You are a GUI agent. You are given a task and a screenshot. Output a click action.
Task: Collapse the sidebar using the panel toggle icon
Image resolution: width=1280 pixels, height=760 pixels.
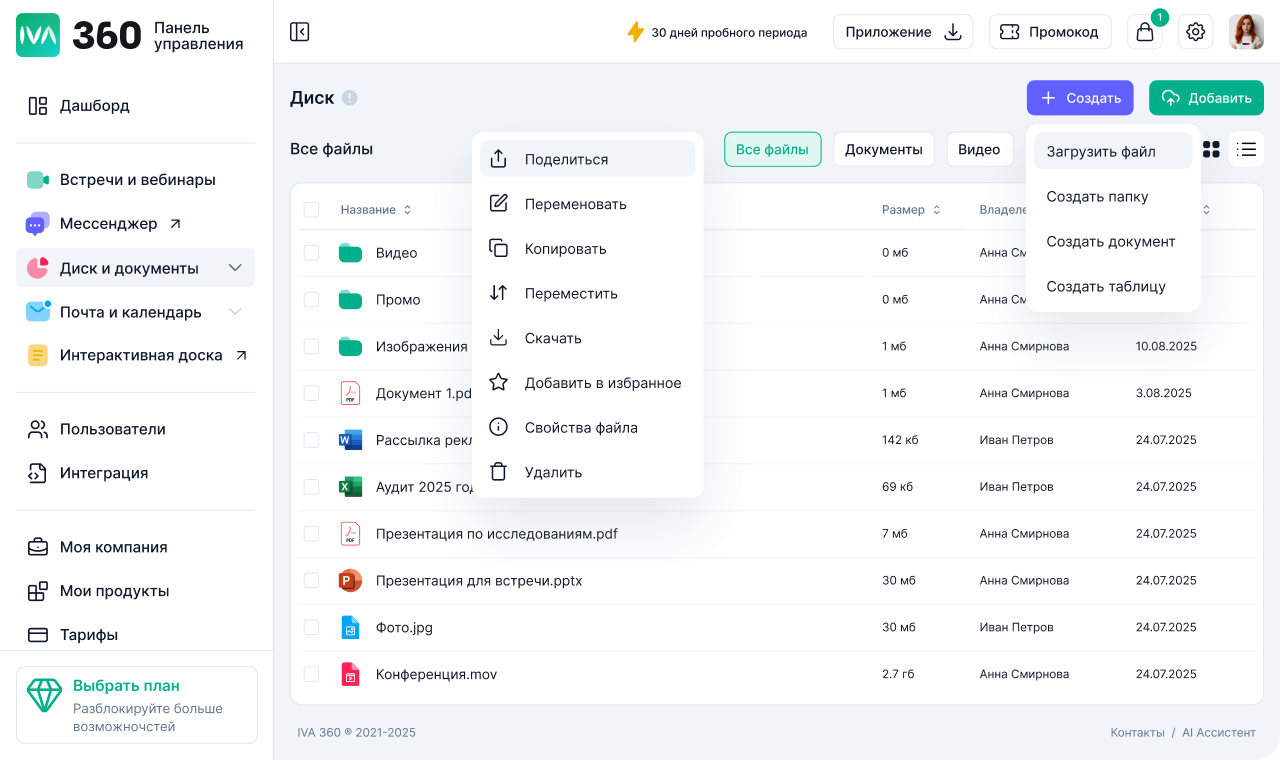[x=299, y=31]
